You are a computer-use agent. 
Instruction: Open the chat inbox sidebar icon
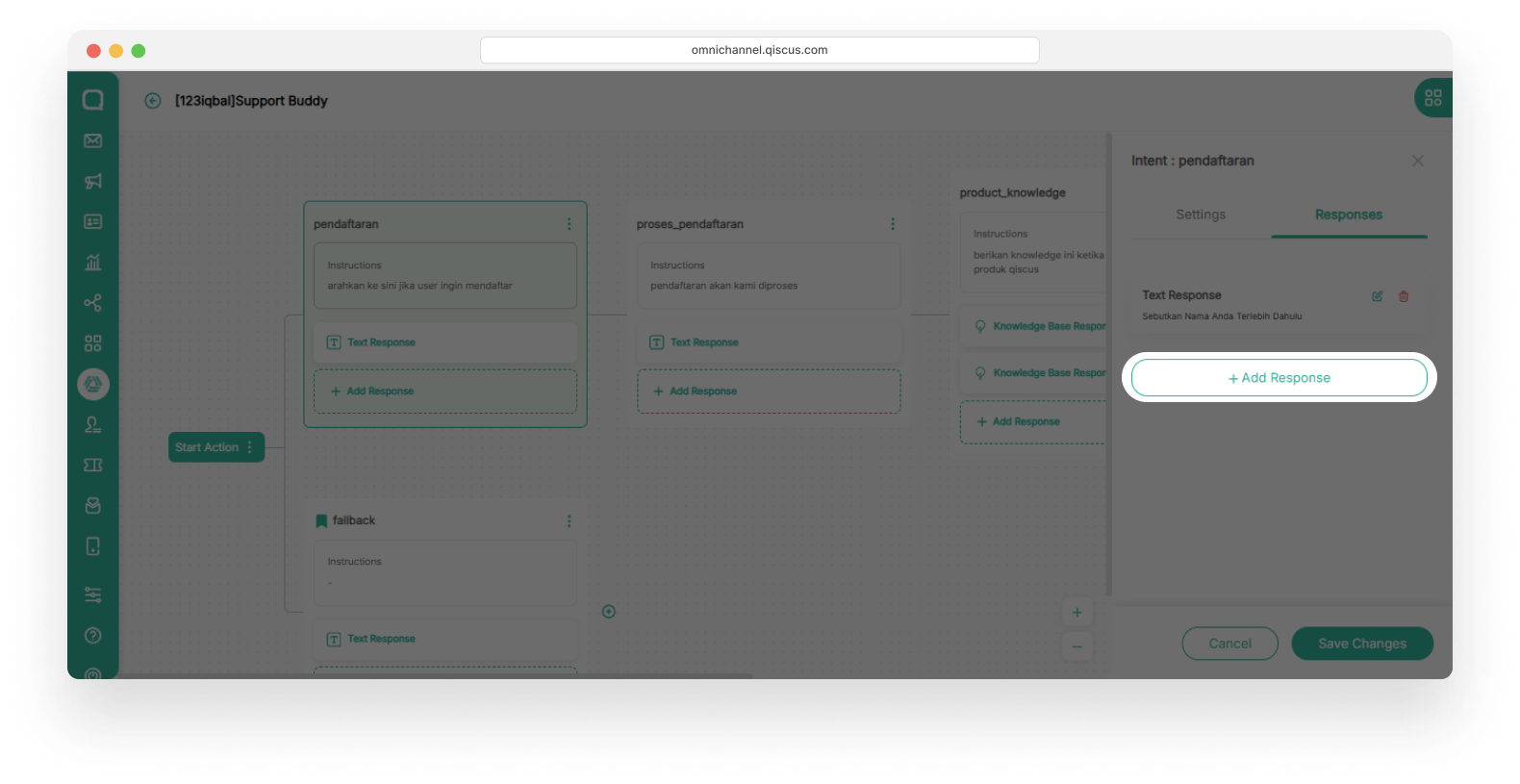click(x=93, y=100)
